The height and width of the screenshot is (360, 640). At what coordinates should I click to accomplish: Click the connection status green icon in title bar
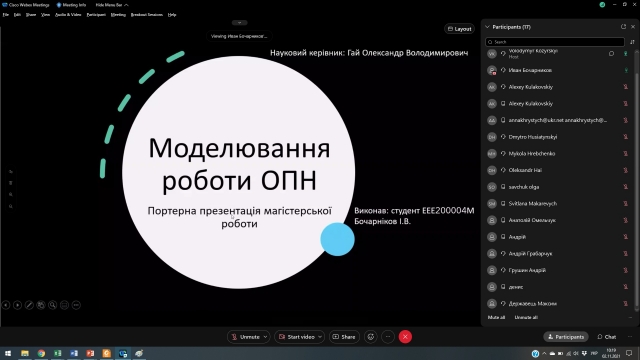point(602,4)
